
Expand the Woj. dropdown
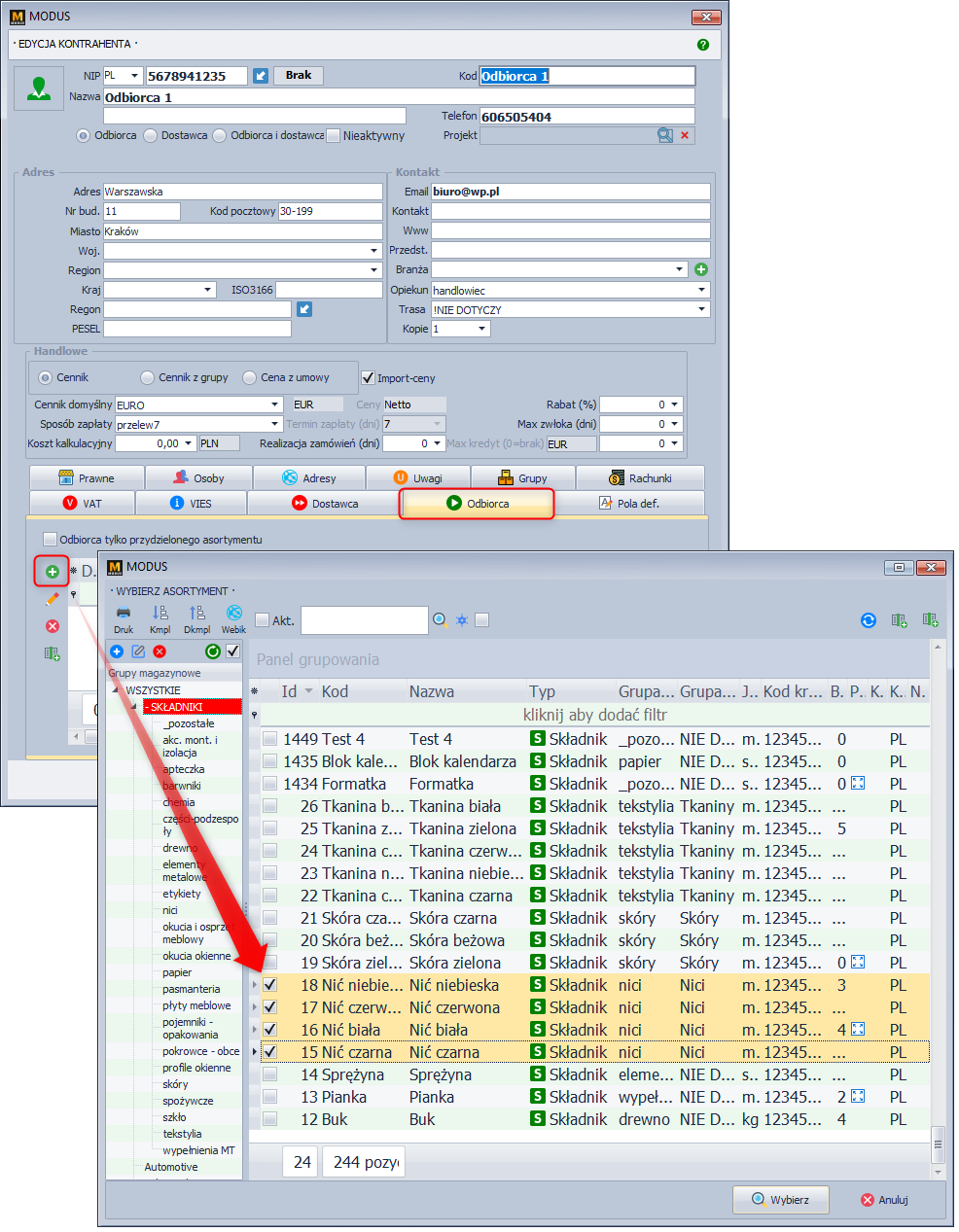373,251
